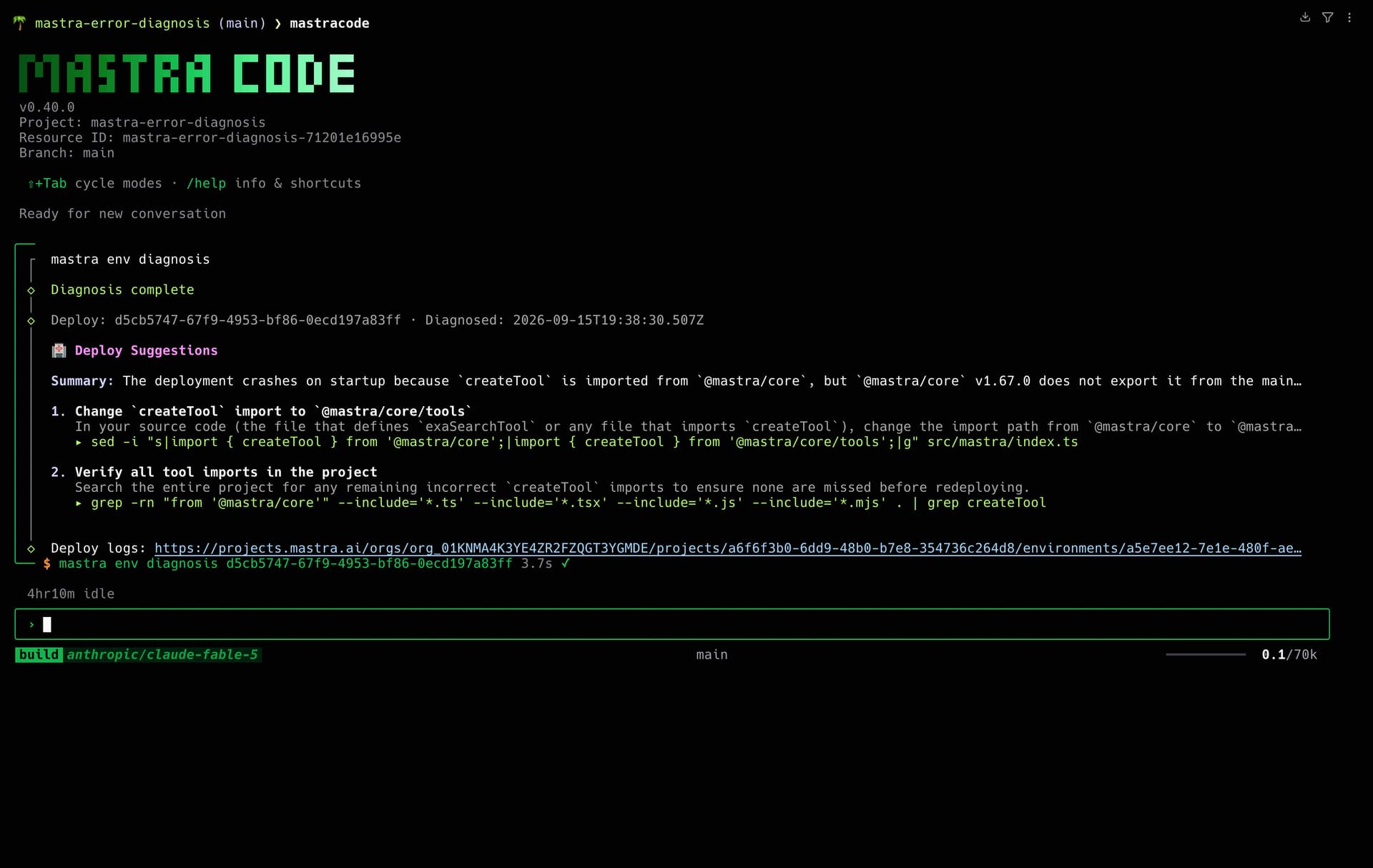This screenshot has height=868, width=1373.
Task: Click the ⇧+Tab cycle modes hint
Action: pos(94,183)
